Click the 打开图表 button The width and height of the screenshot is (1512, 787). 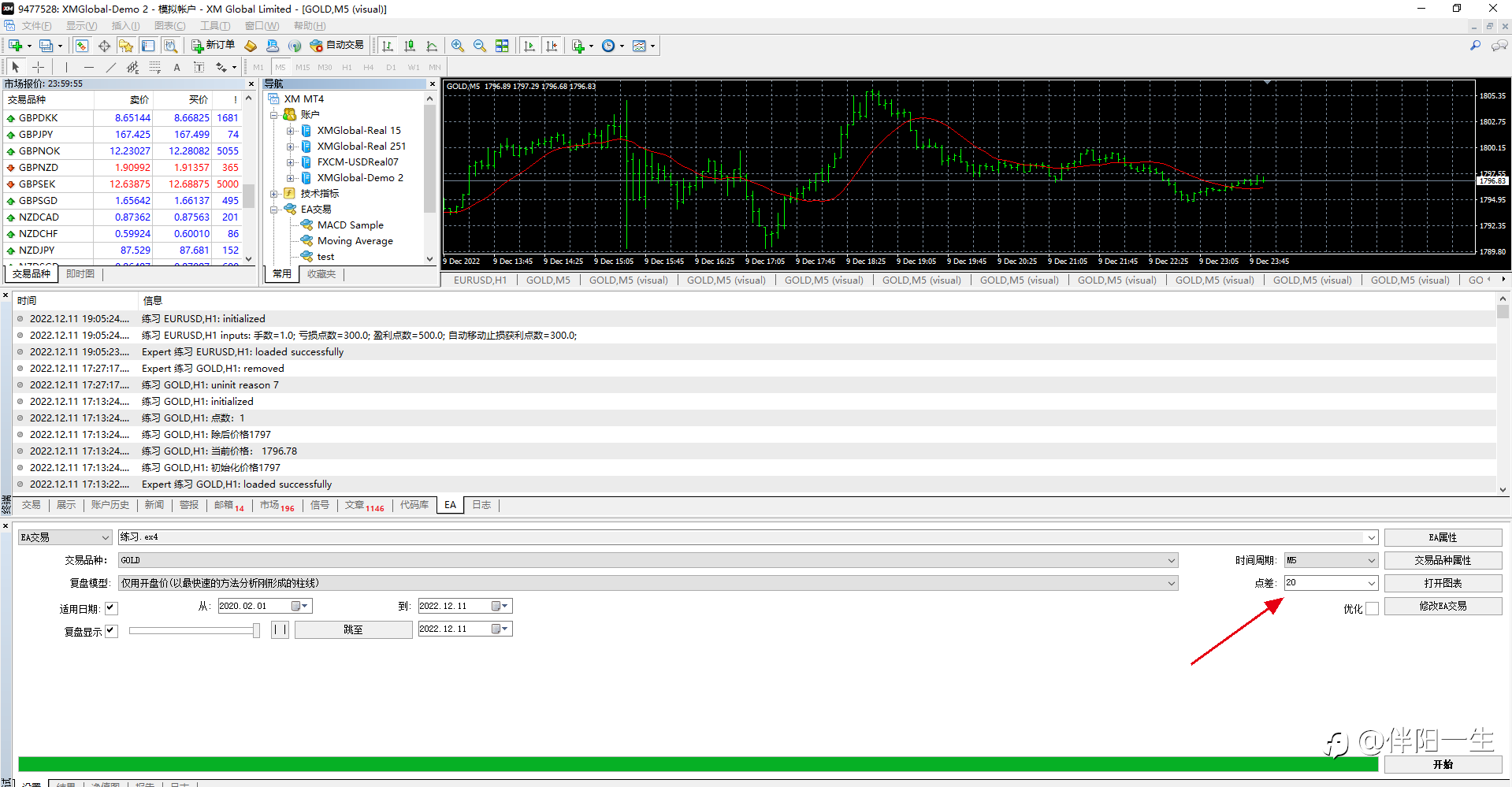coord(1443,583)
